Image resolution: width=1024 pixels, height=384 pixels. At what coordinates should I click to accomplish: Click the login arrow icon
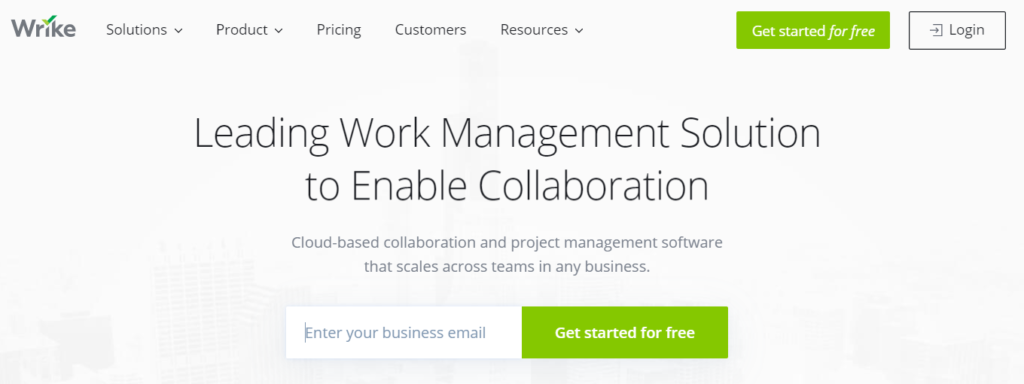coord(936,30)
